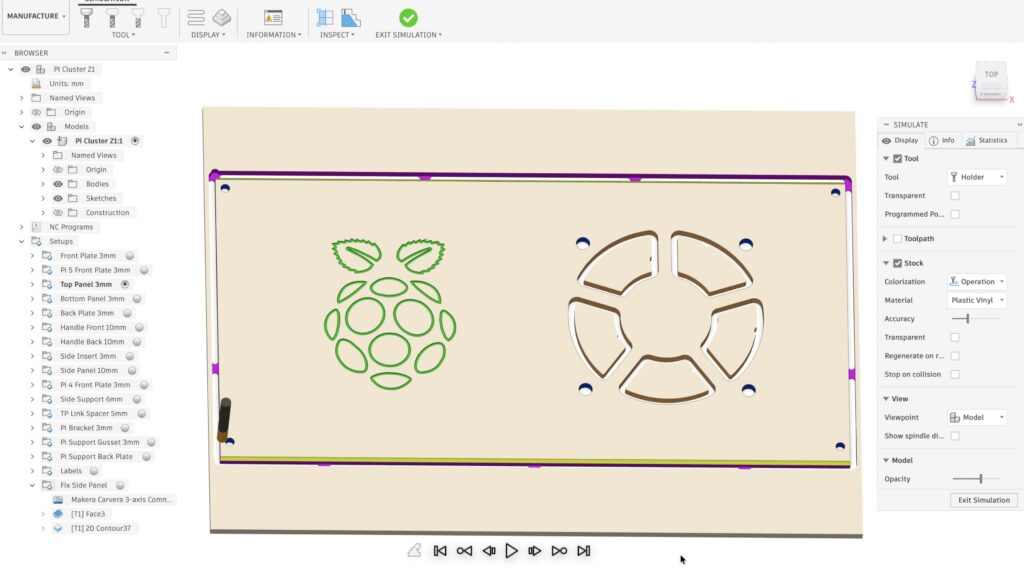This screenshot has width=1024, height=572.
Task: Uncheck the Stock checkbox
Action: click(897, 263)
